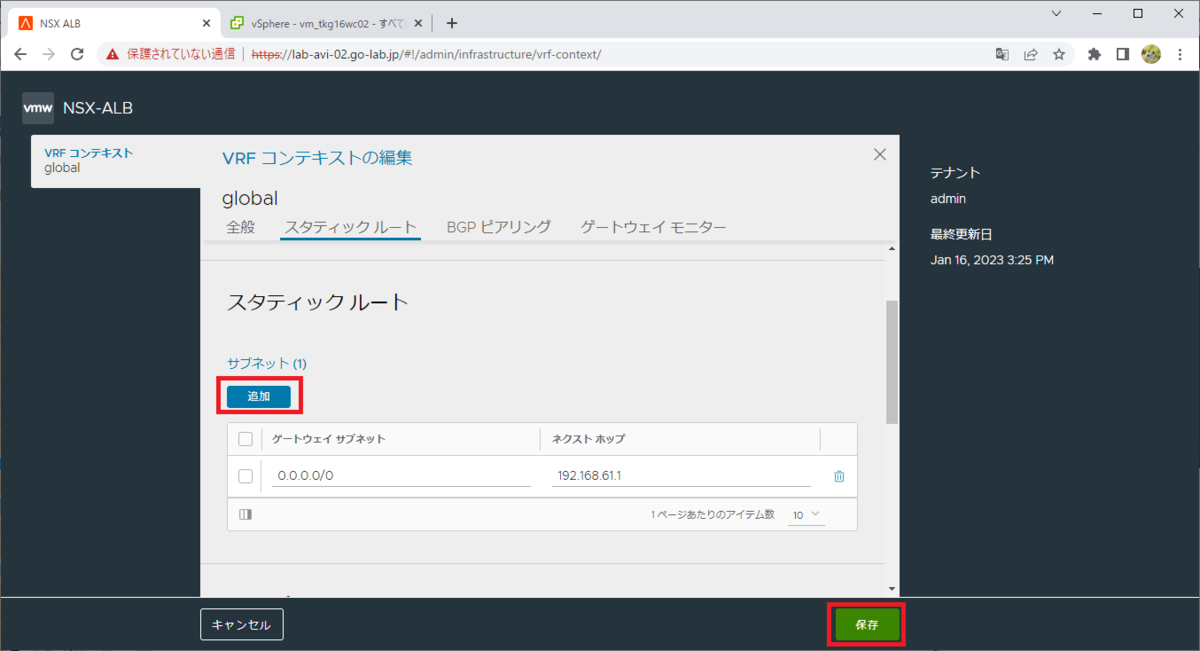This screenshot has height=651, width=1200.
Task: Delete the 0.0.0.0/0 route with trash icon
Action: click(839, 476)
